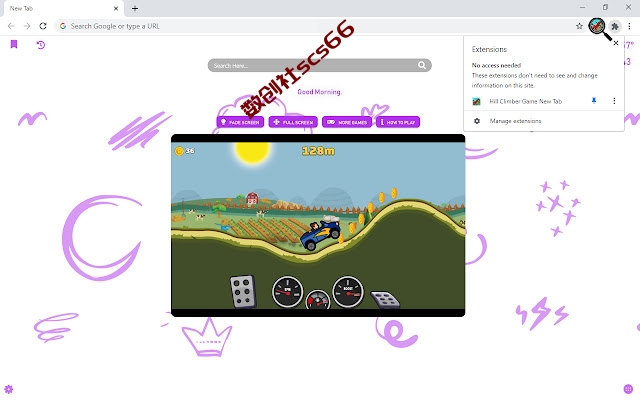Select Hill Climber Game New Tab extension
This screenshot has height=400, width=640.
tap(525, 101)
